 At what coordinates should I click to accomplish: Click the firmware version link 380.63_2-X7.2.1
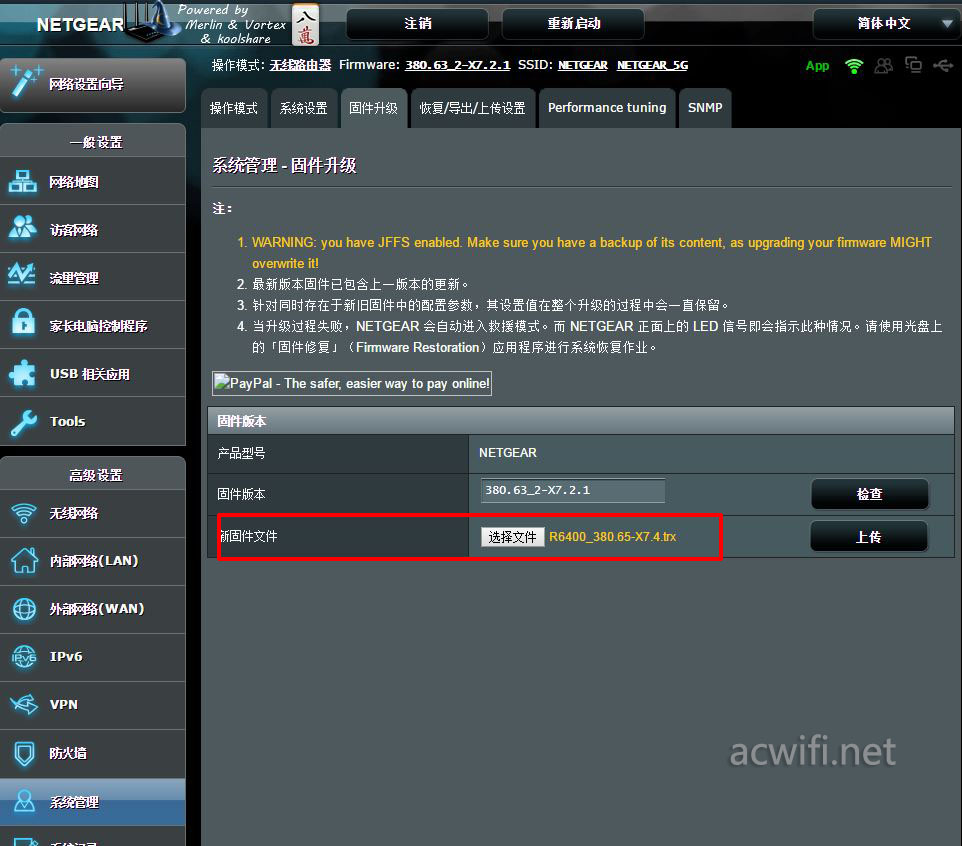(458, 65)
